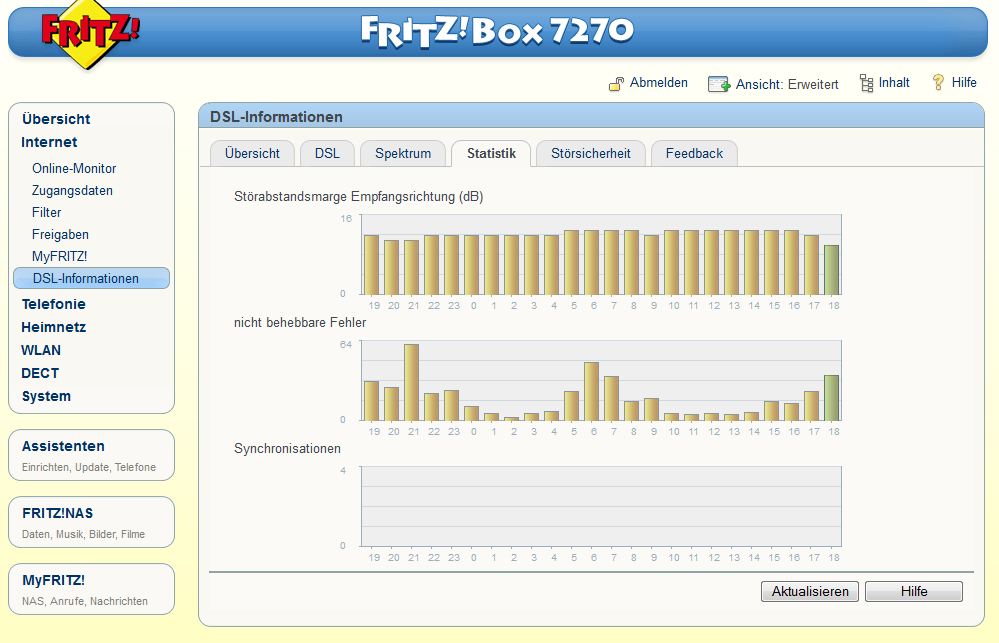Open the Störsicherheit tab
This screenshot has width=999, height=643.
(x=591, y=154)
